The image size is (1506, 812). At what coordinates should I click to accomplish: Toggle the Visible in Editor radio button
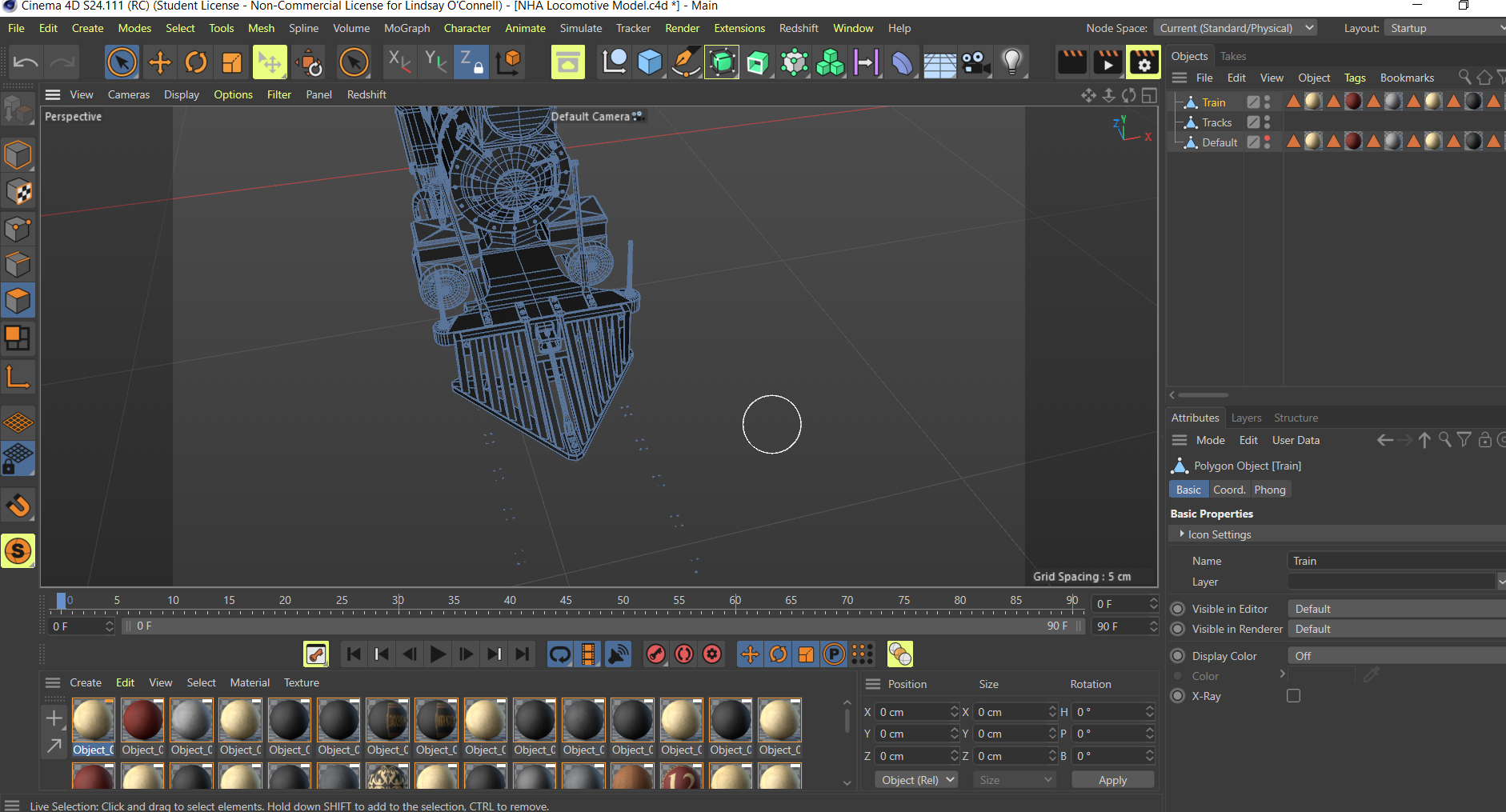click(1178, 609)
